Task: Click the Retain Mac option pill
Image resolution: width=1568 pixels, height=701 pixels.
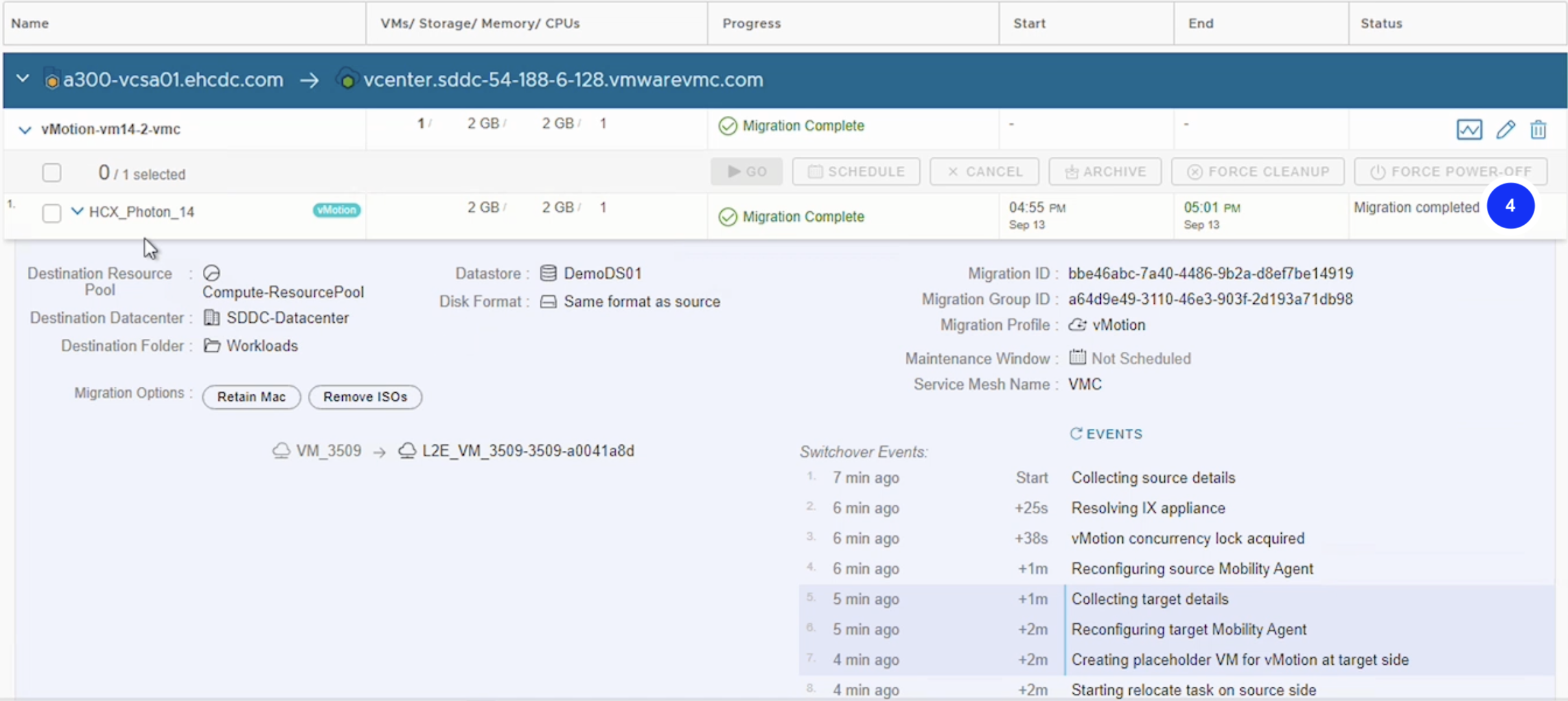Action: tap(251, 396)
